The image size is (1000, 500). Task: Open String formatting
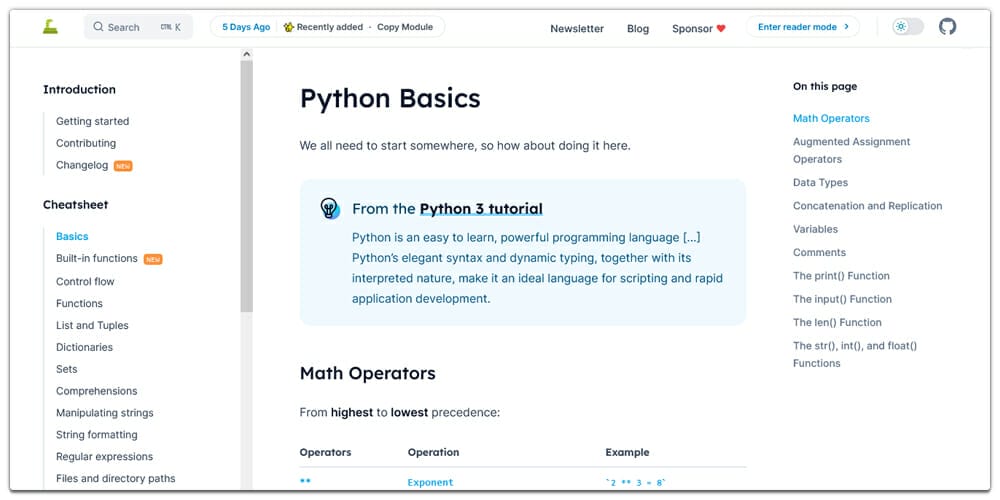(96, 435)
